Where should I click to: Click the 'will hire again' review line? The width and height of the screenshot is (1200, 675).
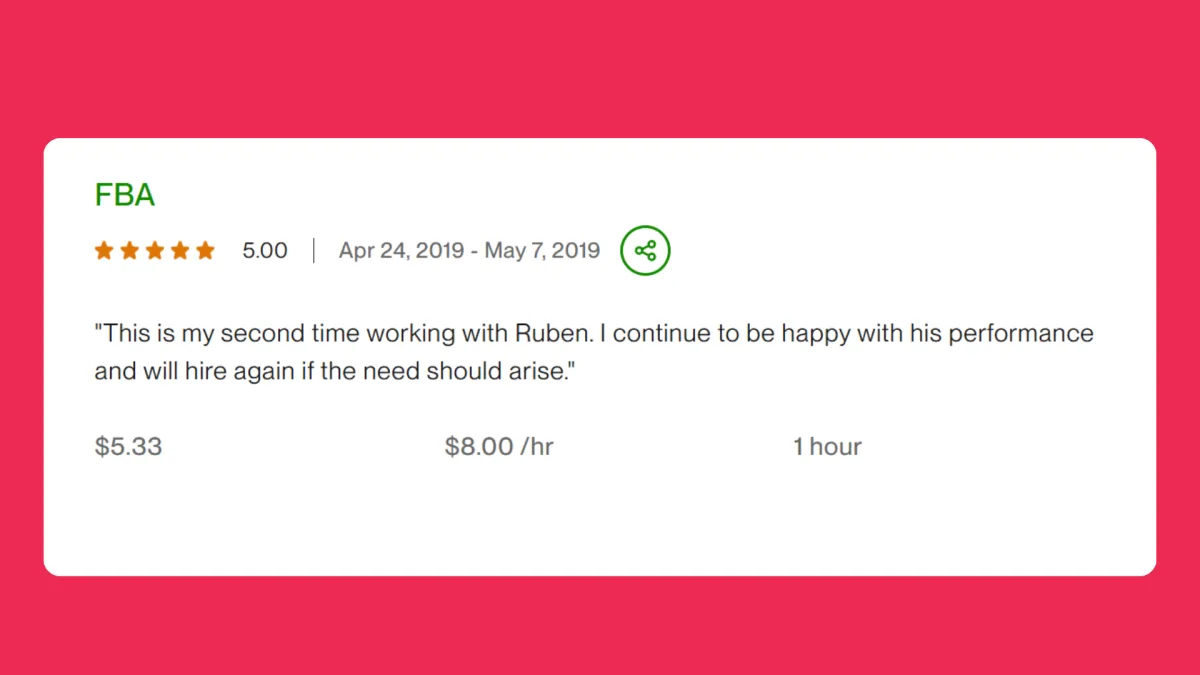(x=335, y=372)
